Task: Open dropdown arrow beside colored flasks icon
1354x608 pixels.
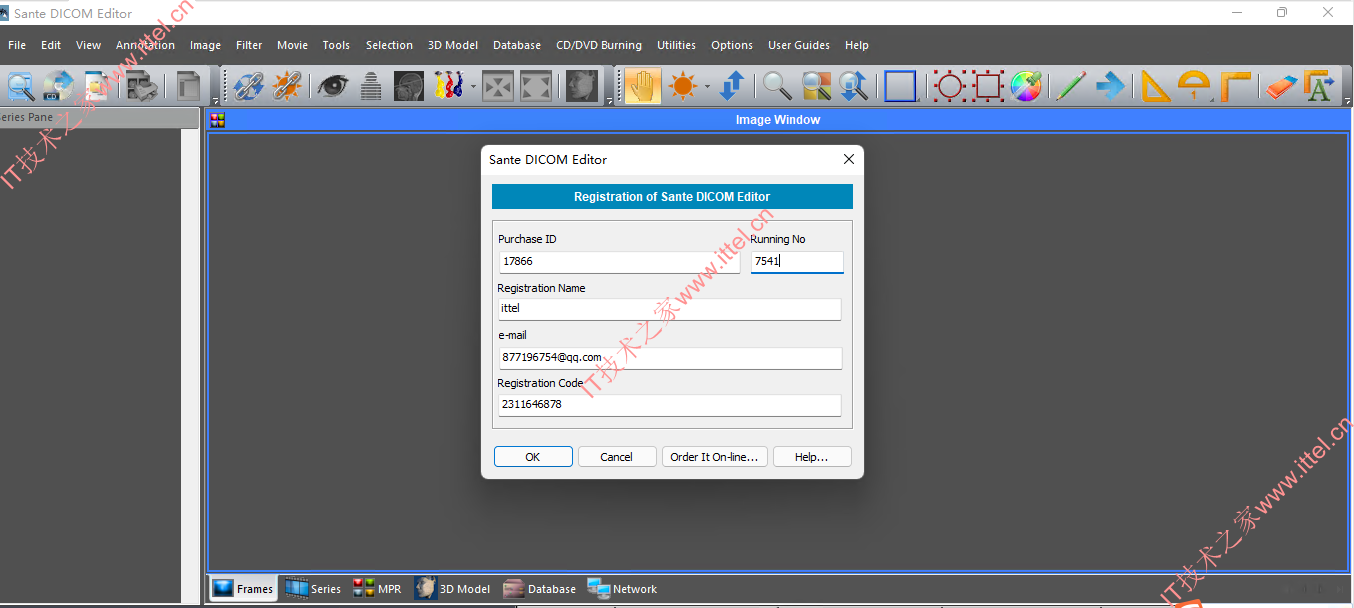Action: (473, 87)
